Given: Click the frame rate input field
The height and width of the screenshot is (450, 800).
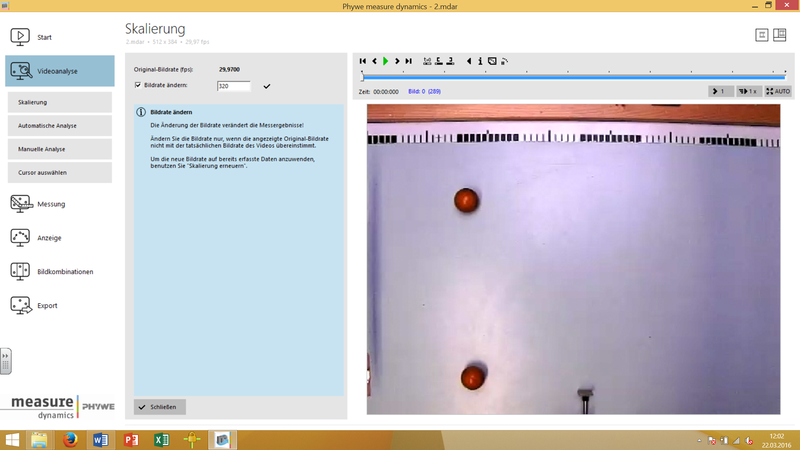Looking at the screenshot, I should 233,86.
